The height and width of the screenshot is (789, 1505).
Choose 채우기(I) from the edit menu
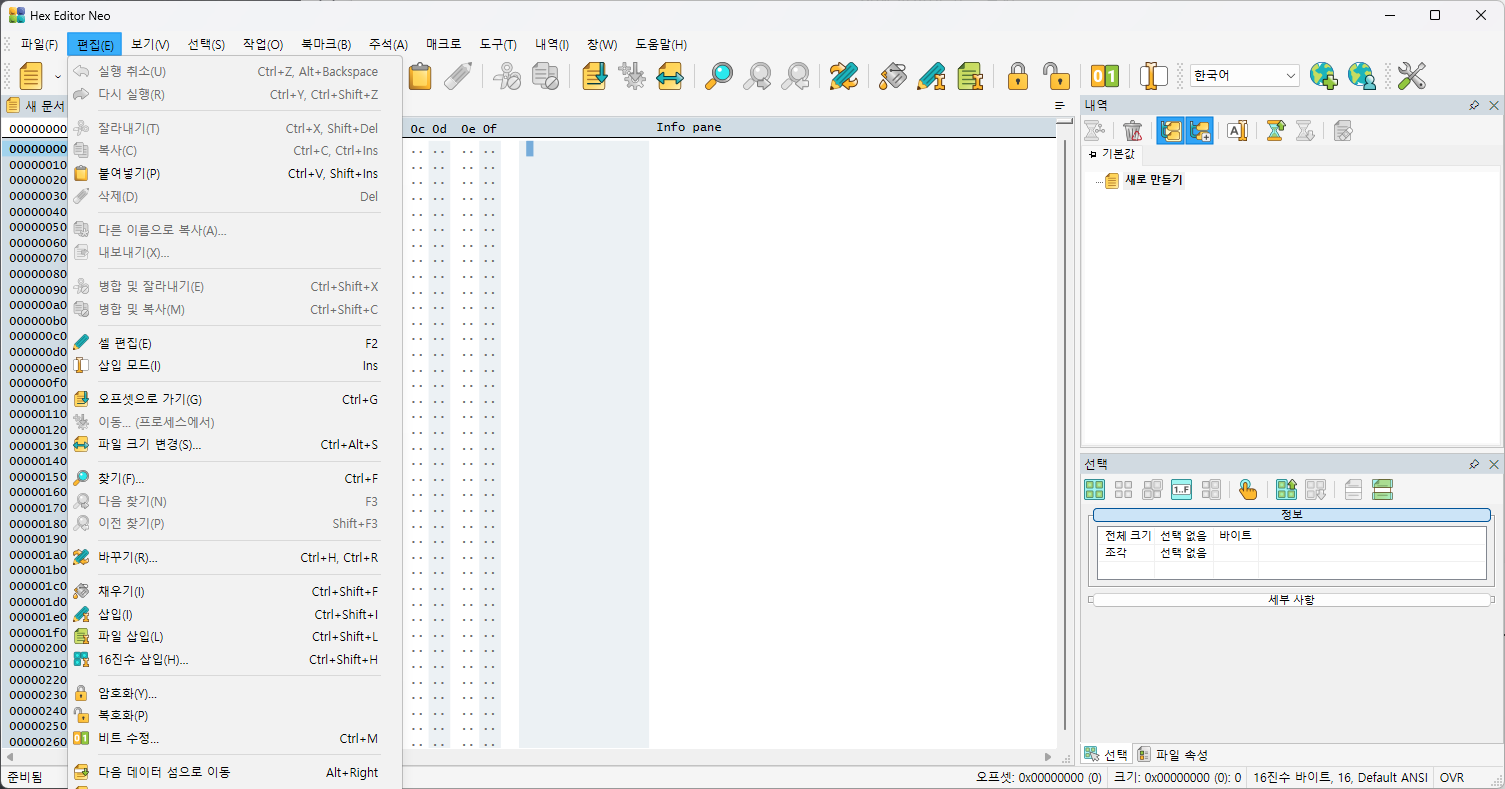[x=235, y=592]
